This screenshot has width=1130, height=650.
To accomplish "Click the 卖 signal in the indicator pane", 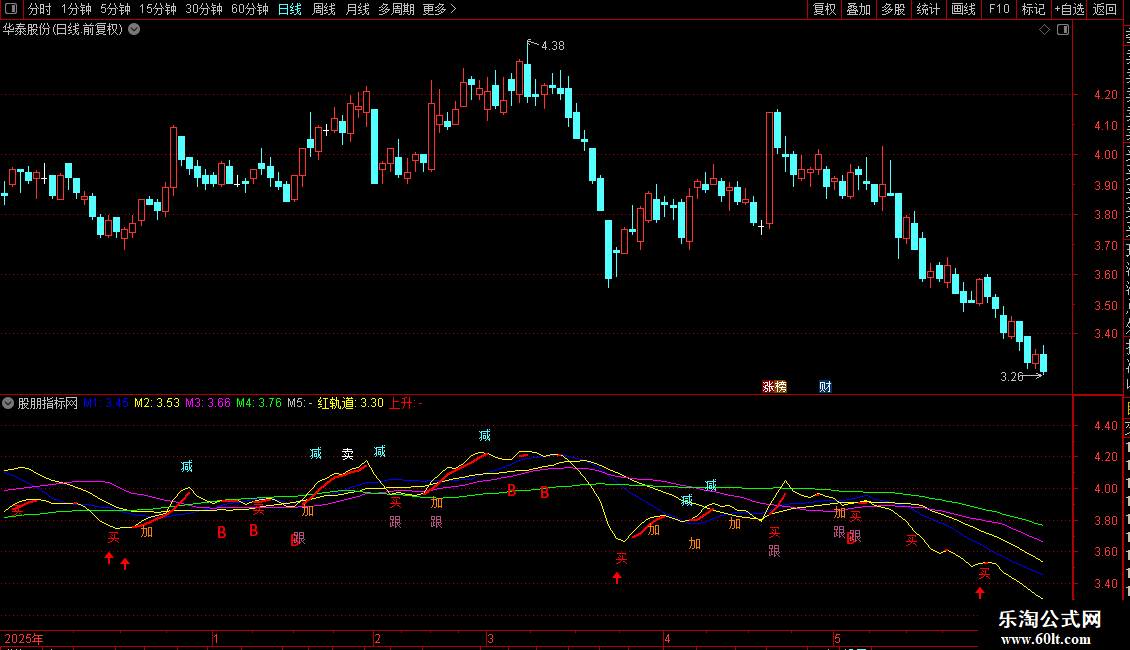I will click(347, 454).
